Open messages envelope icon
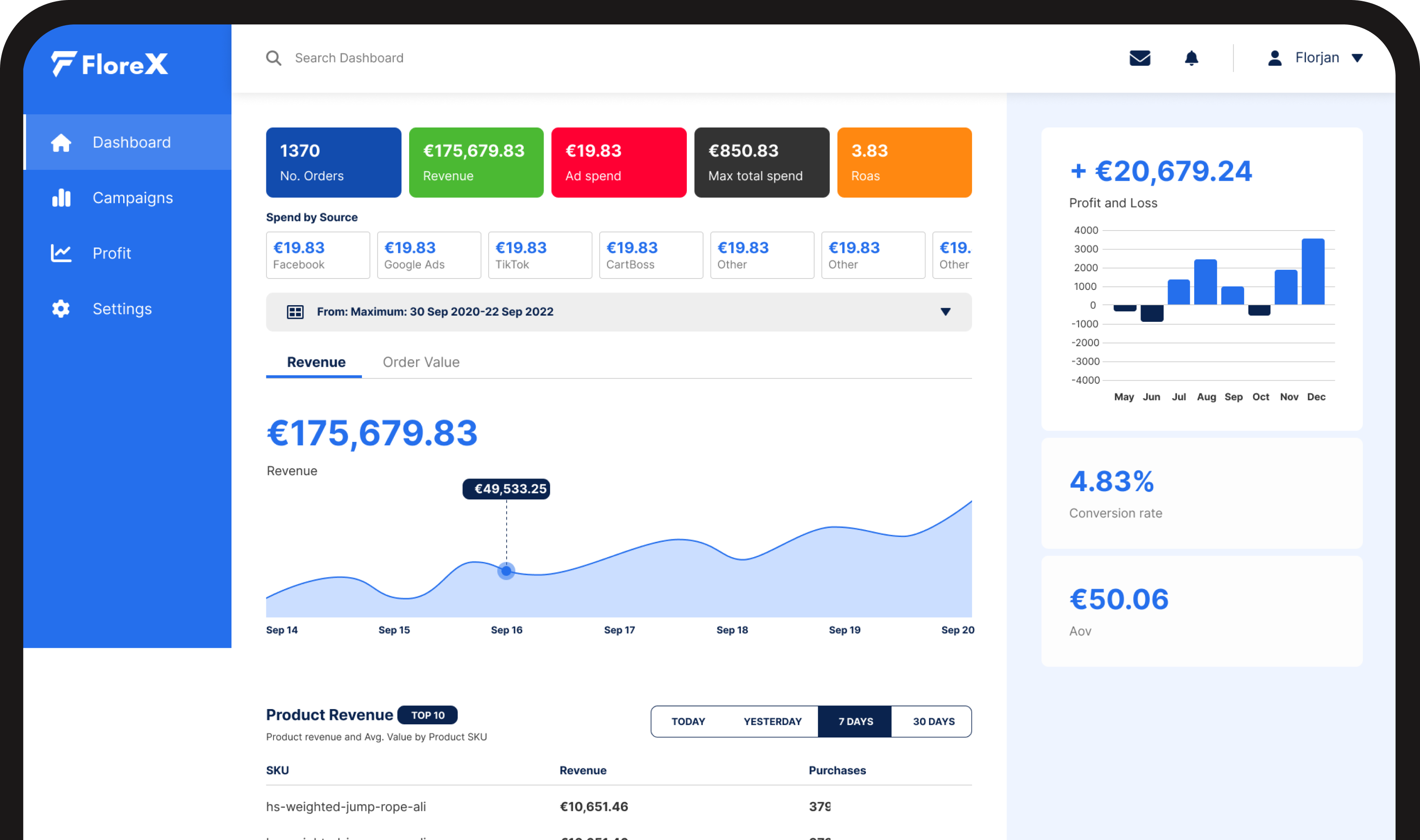The image size is (1420, 840). coord(1139,59)
